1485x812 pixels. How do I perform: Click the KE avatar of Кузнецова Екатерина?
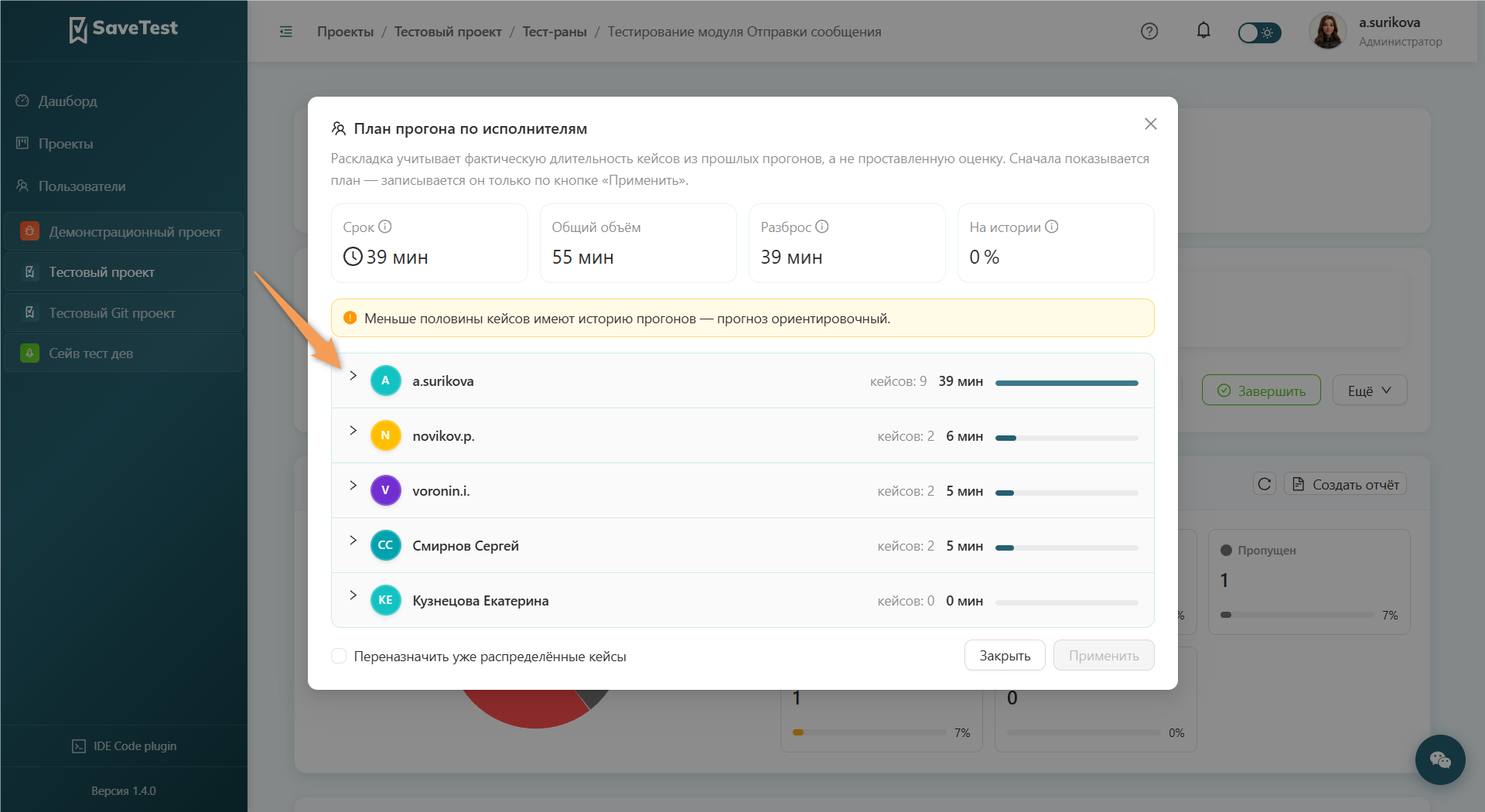tap(385, 600)
